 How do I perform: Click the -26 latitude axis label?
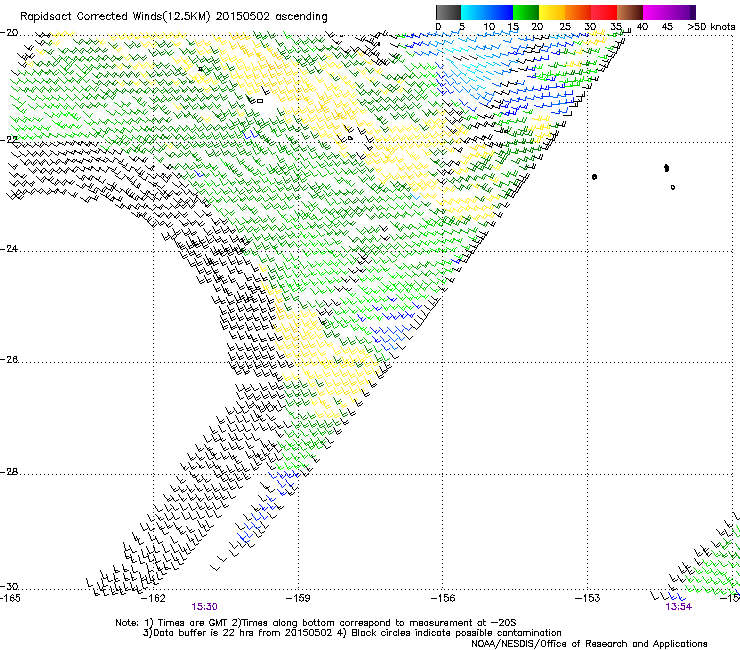tap(9, 360)
